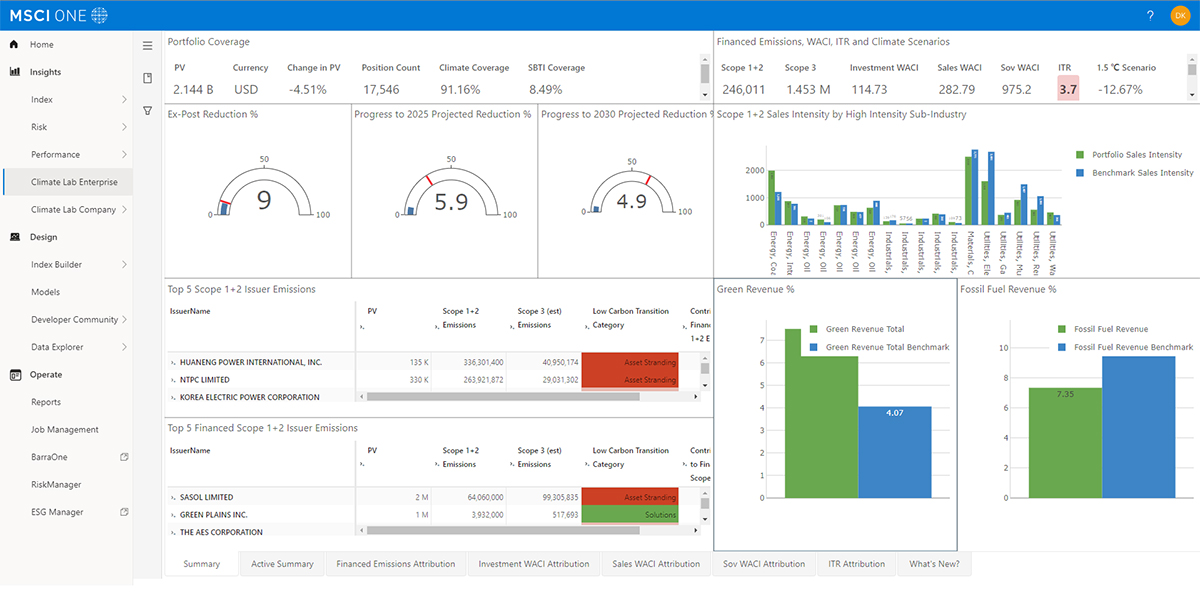Open the DK user profile avatar
1200x600 pixels.
click(1180, 15)
